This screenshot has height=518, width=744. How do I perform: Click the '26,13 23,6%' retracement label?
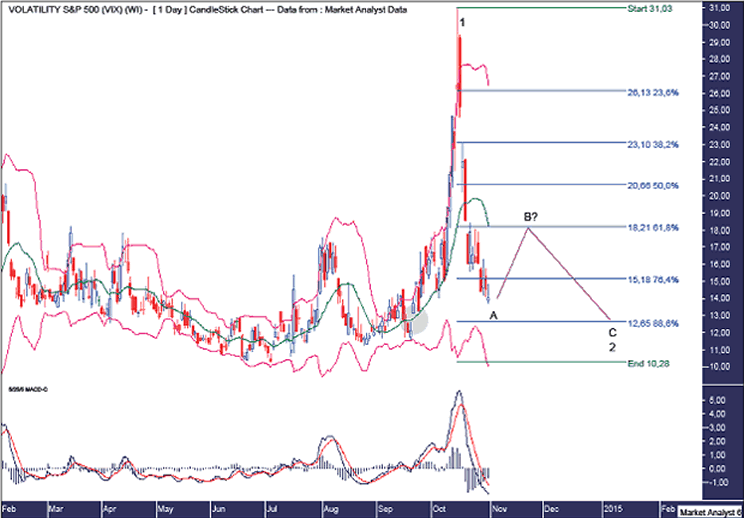pyautogui.click(x=653, y=93)
